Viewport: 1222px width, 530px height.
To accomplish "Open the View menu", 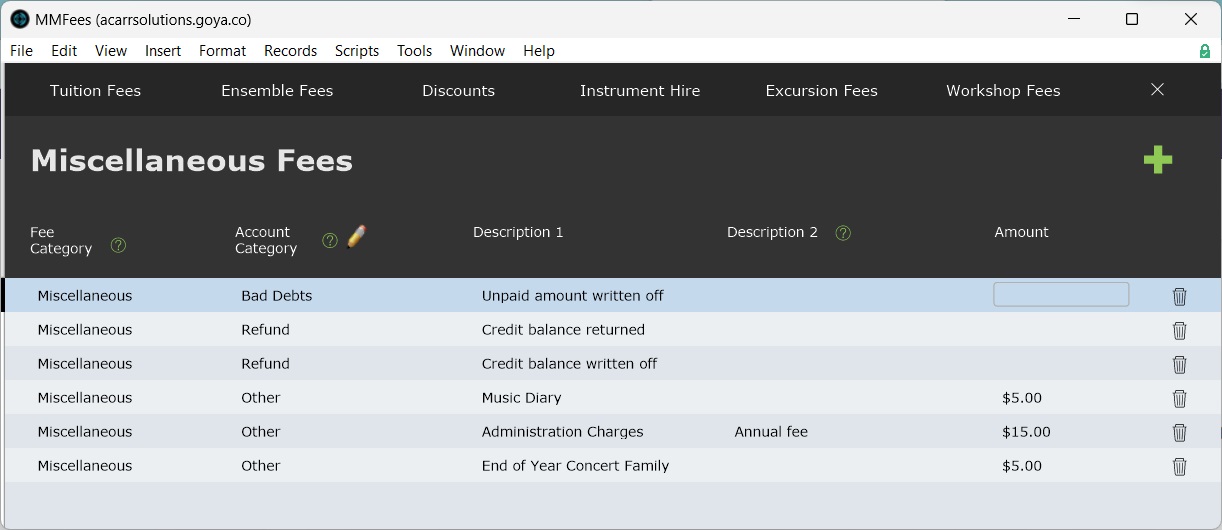I will point(111,51).
